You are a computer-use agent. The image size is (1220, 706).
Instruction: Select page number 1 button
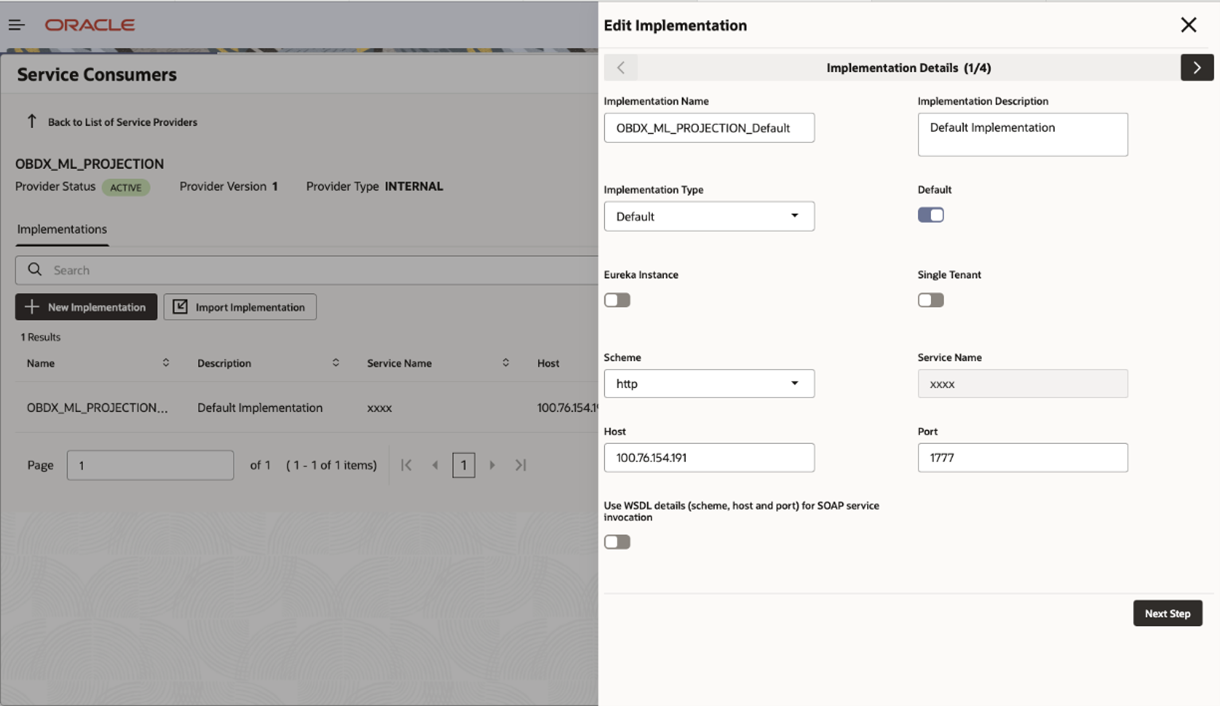click(463, 465)
